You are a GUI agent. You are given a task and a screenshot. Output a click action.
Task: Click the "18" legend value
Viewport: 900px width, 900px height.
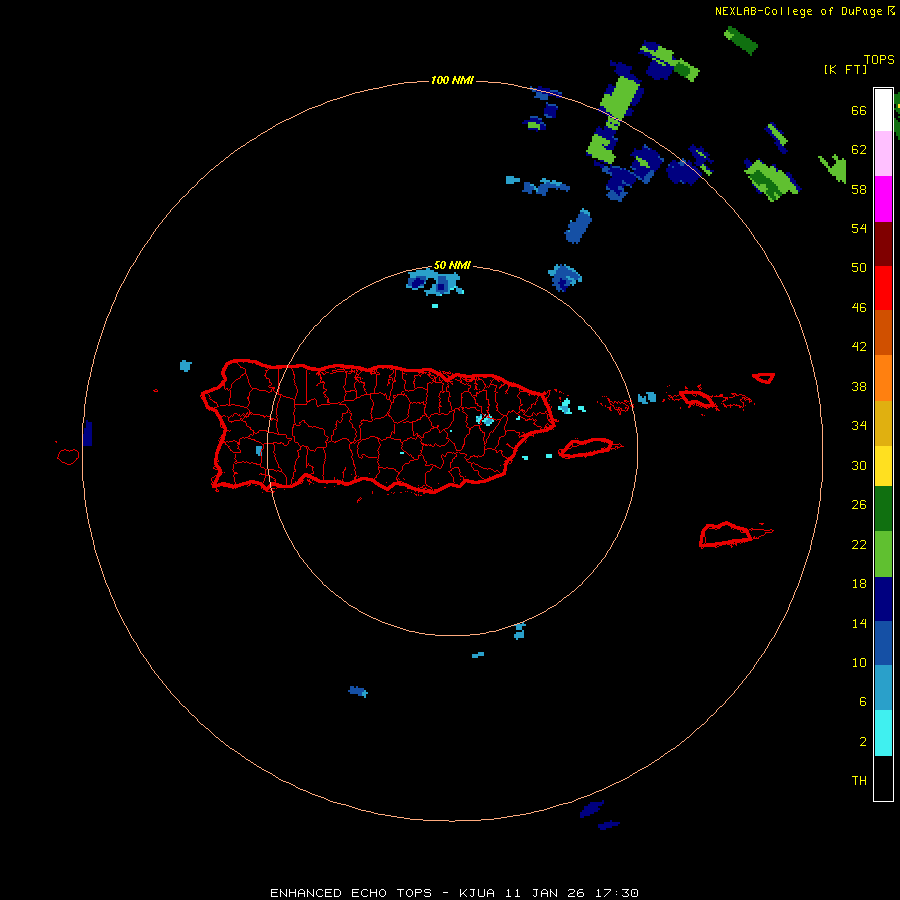(x=859, y=584)
